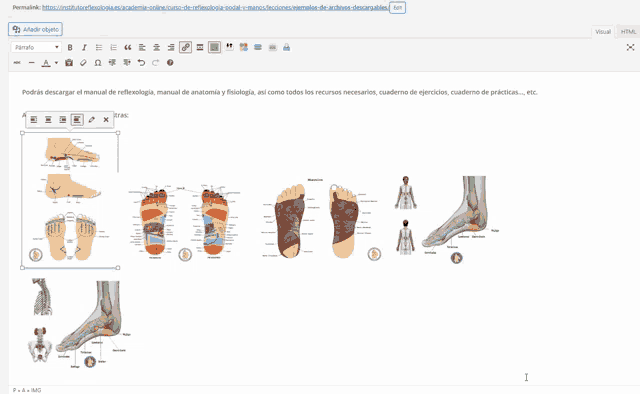Toggle bold formatting in editor toolbar
This screenshot has height=394, width=640.
pos(70,47)
